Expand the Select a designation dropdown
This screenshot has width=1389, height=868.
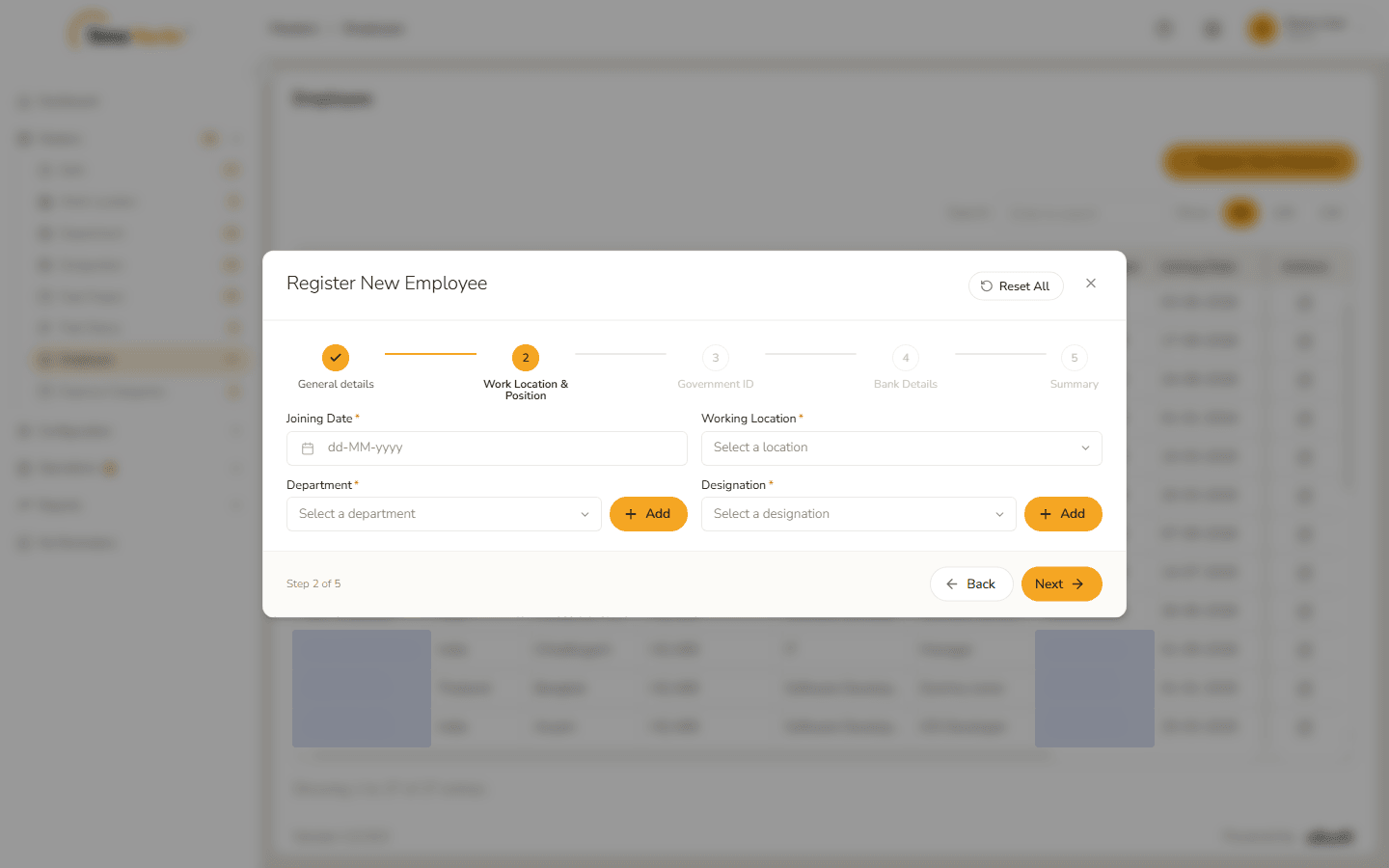[x=858, y=514]
